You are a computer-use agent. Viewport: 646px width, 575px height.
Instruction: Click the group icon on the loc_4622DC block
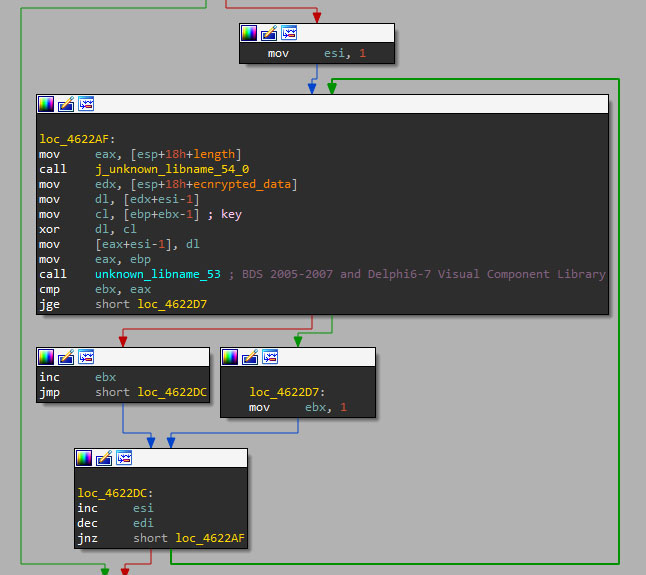click(x=124, y=458)
